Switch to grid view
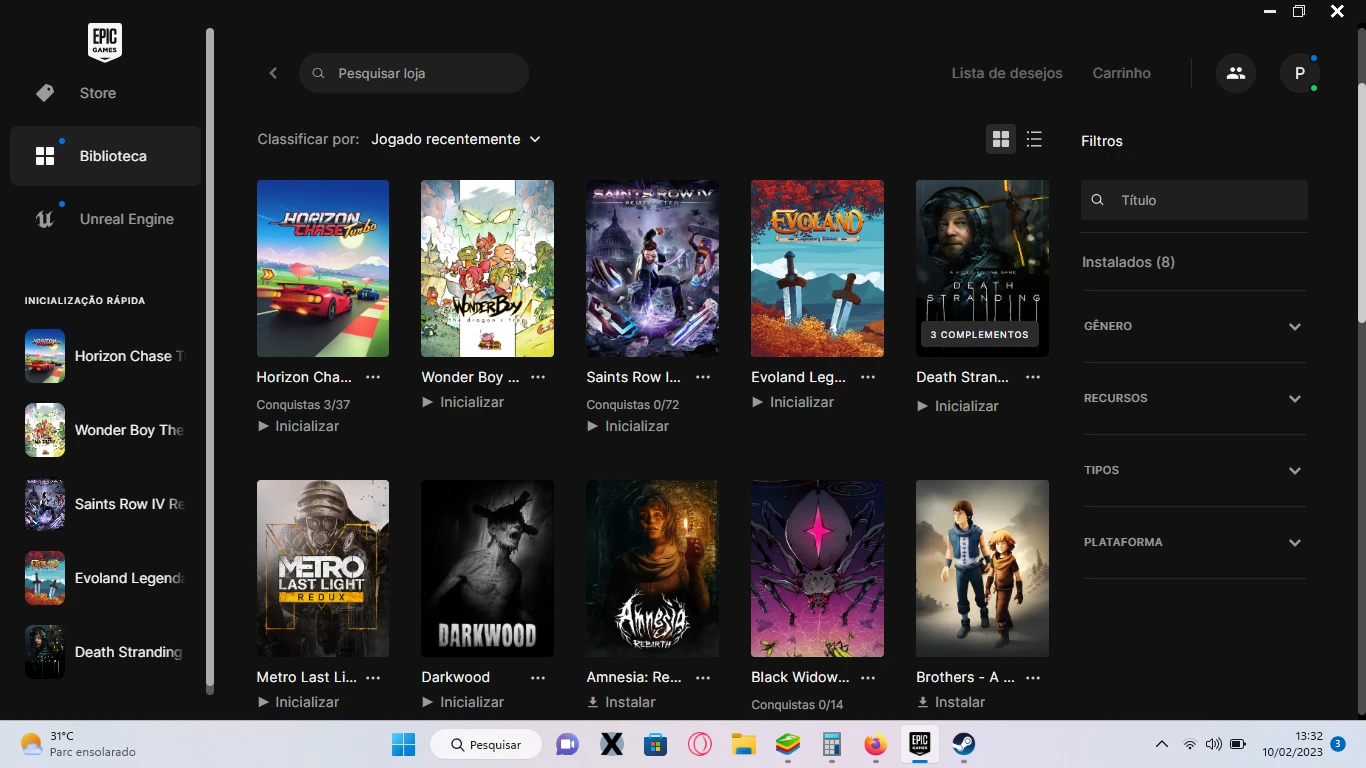 pyautogui.click(x=1001, y=139)
